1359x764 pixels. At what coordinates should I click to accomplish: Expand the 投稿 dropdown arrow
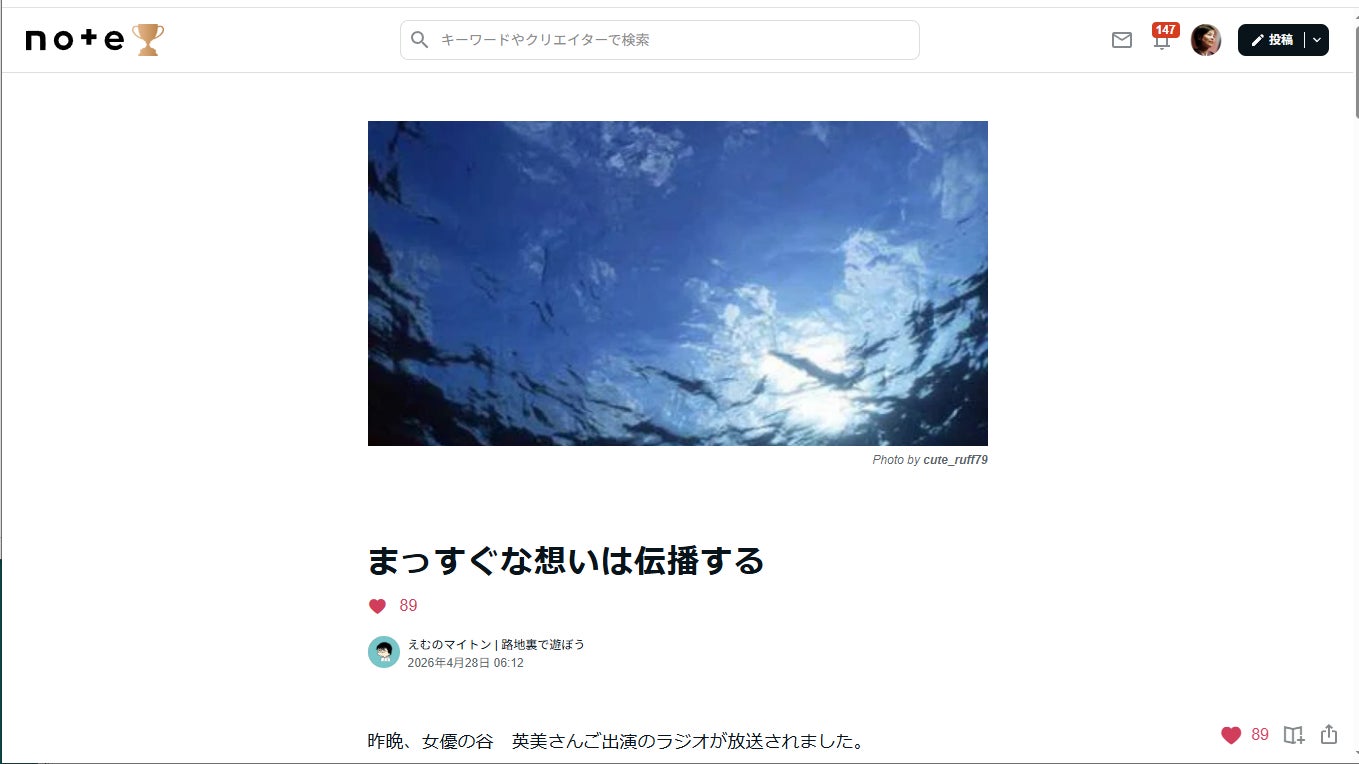pyautogui.click(x=1317, y=40)
